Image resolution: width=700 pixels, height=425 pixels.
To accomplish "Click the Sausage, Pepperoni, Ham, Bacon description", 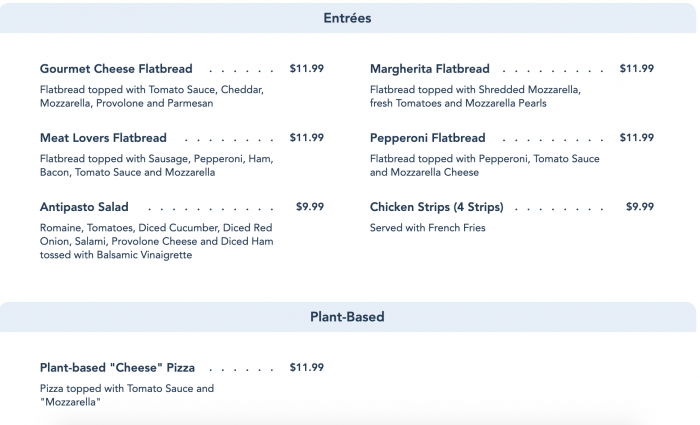I will click(x=156, y=165).
